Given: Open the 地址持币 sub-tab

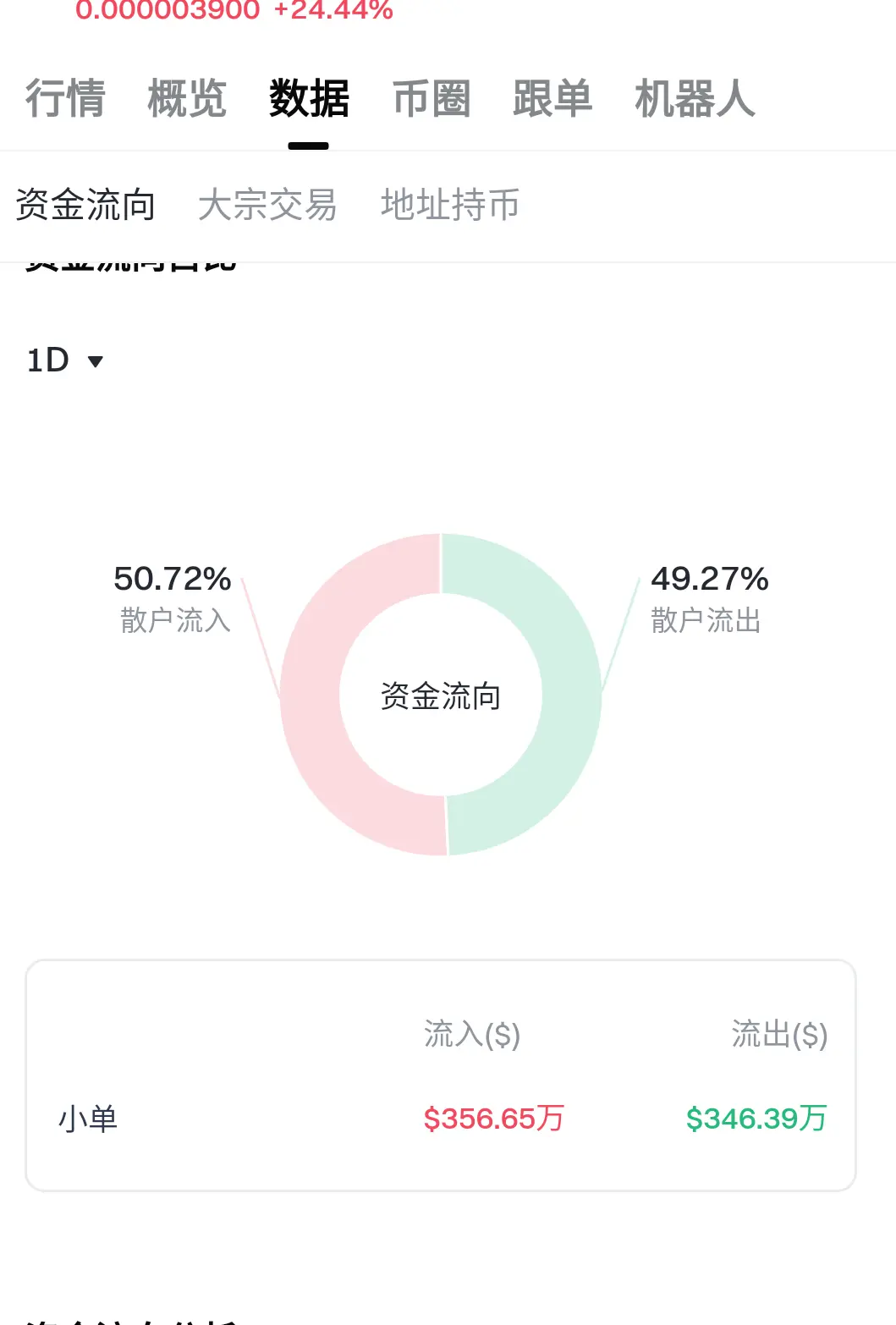Looking at the screenshot, I should pos(450,205).
